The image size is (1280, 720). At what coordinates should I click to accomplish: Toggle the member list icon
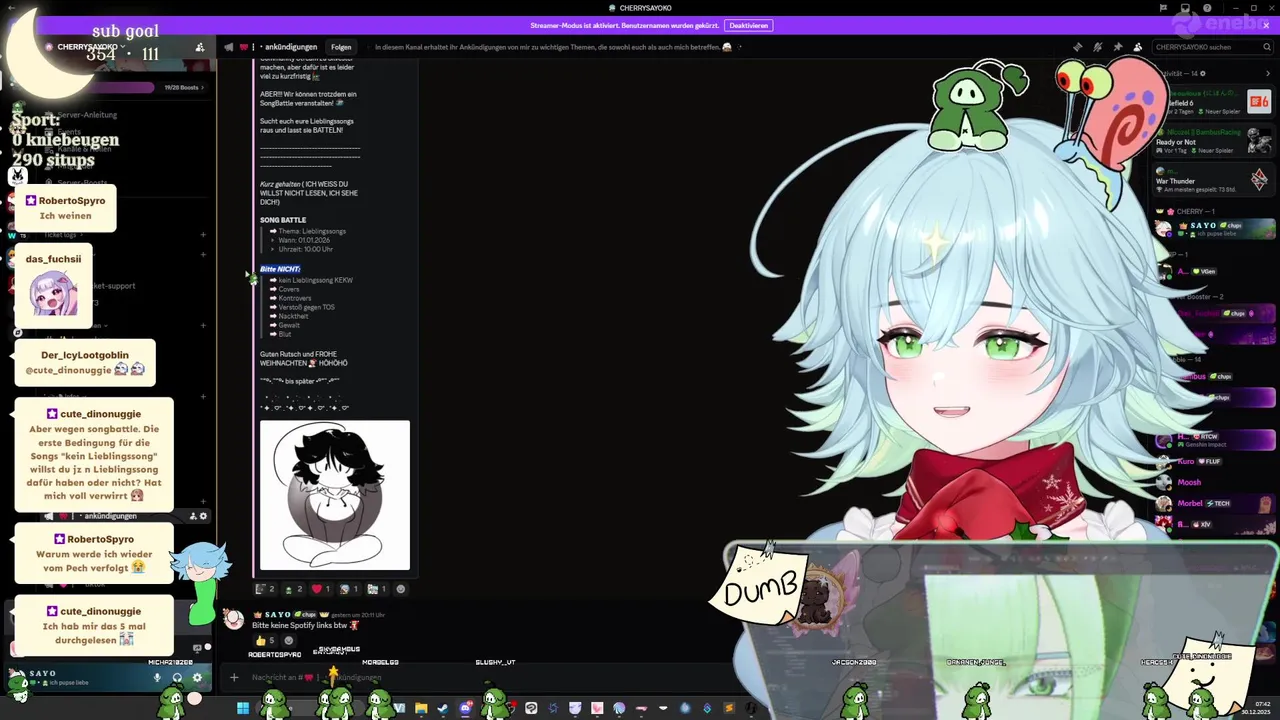[1137, 47]
